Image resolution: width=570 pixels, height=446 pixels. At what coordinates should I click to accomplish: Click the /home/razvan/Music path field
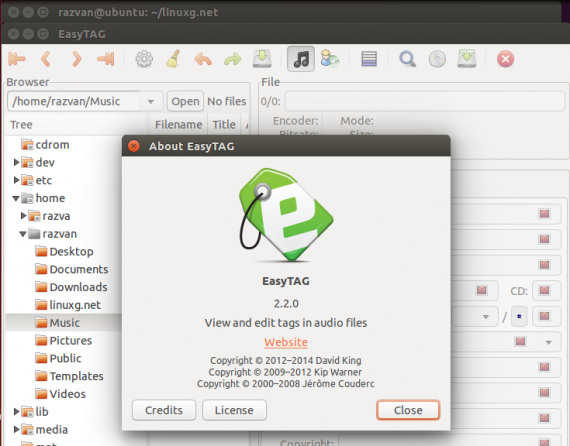[x=74, y=101]
